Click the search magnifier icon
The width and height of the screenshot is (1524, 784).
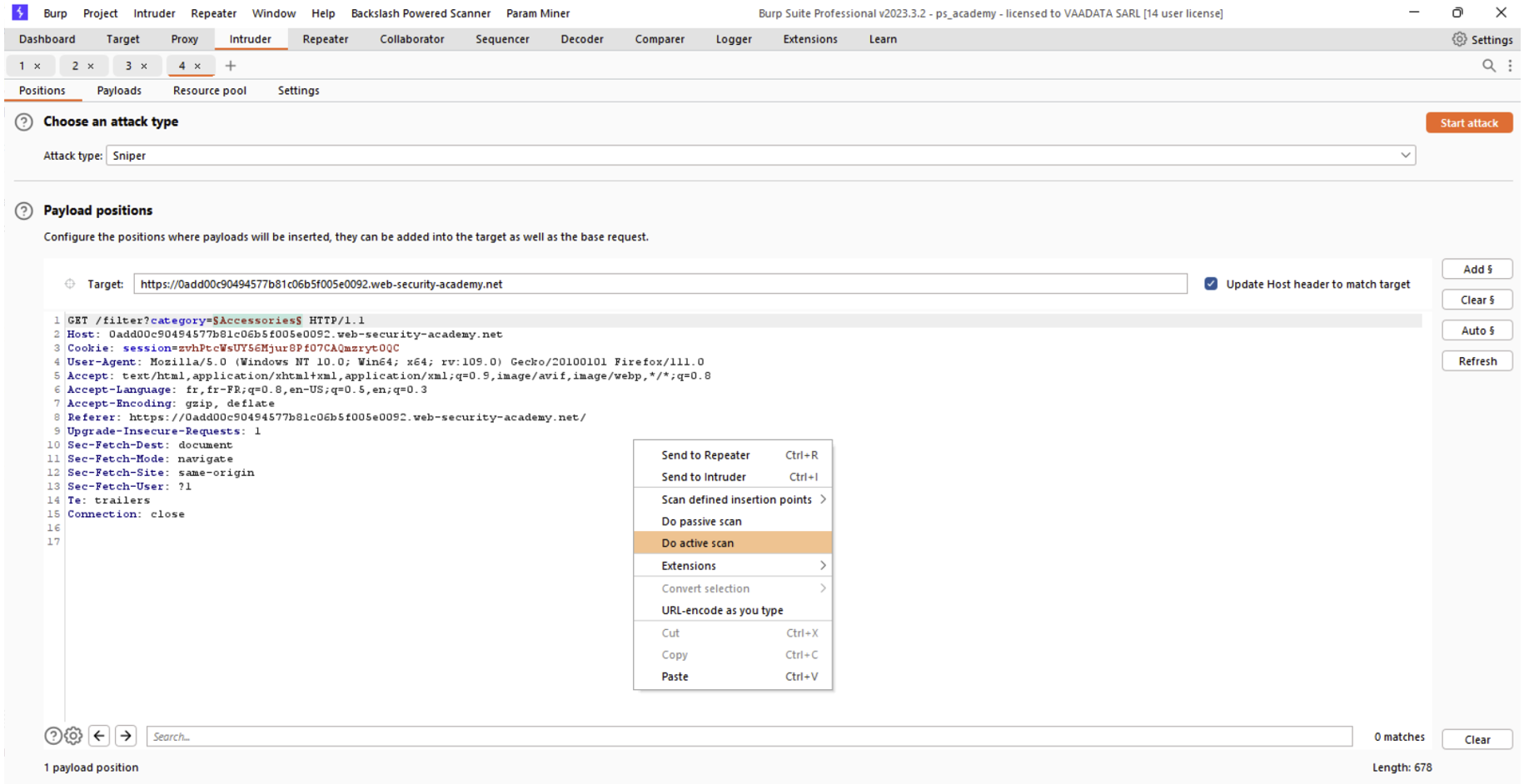[1488, 66]
